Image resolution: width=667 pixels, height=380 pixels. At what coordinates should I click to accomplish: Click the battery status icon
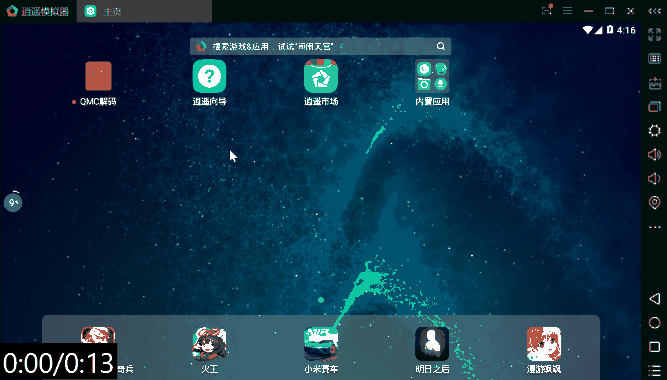point(610,29)
